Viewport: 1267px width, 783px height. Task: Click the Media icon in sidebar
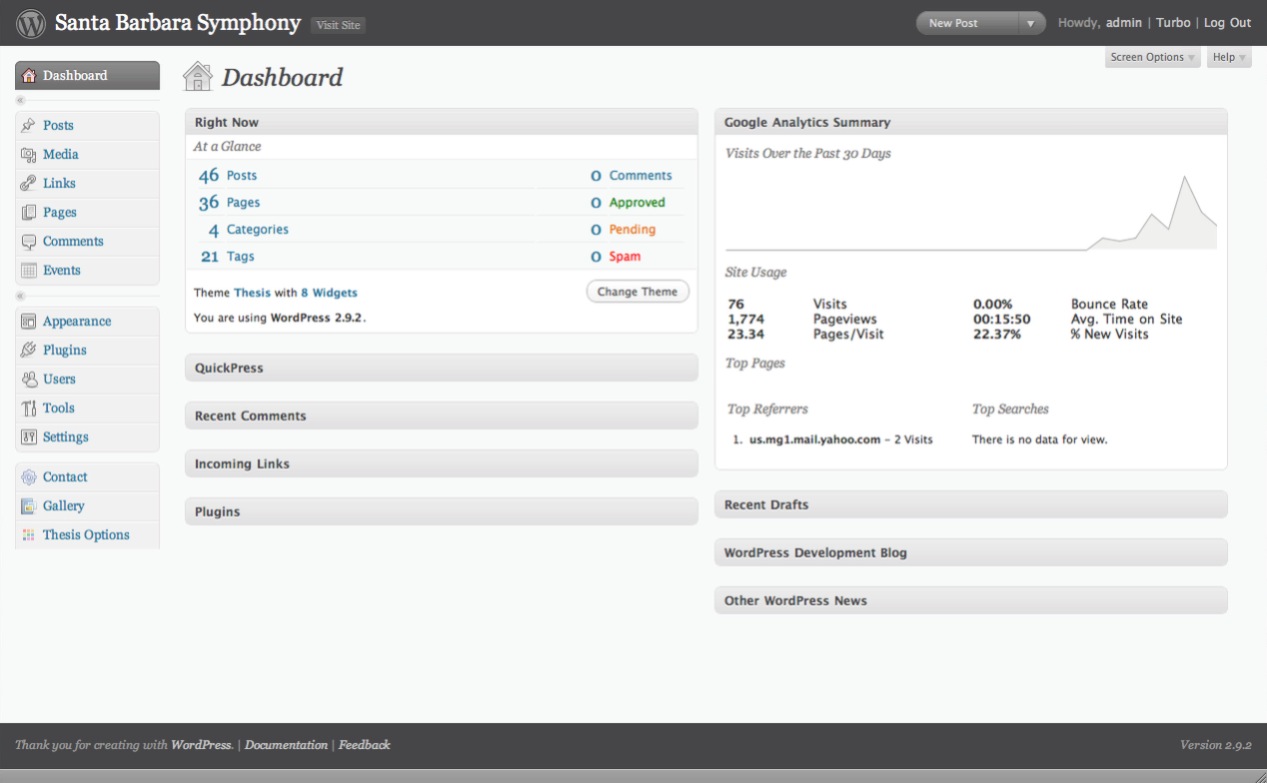29,155
